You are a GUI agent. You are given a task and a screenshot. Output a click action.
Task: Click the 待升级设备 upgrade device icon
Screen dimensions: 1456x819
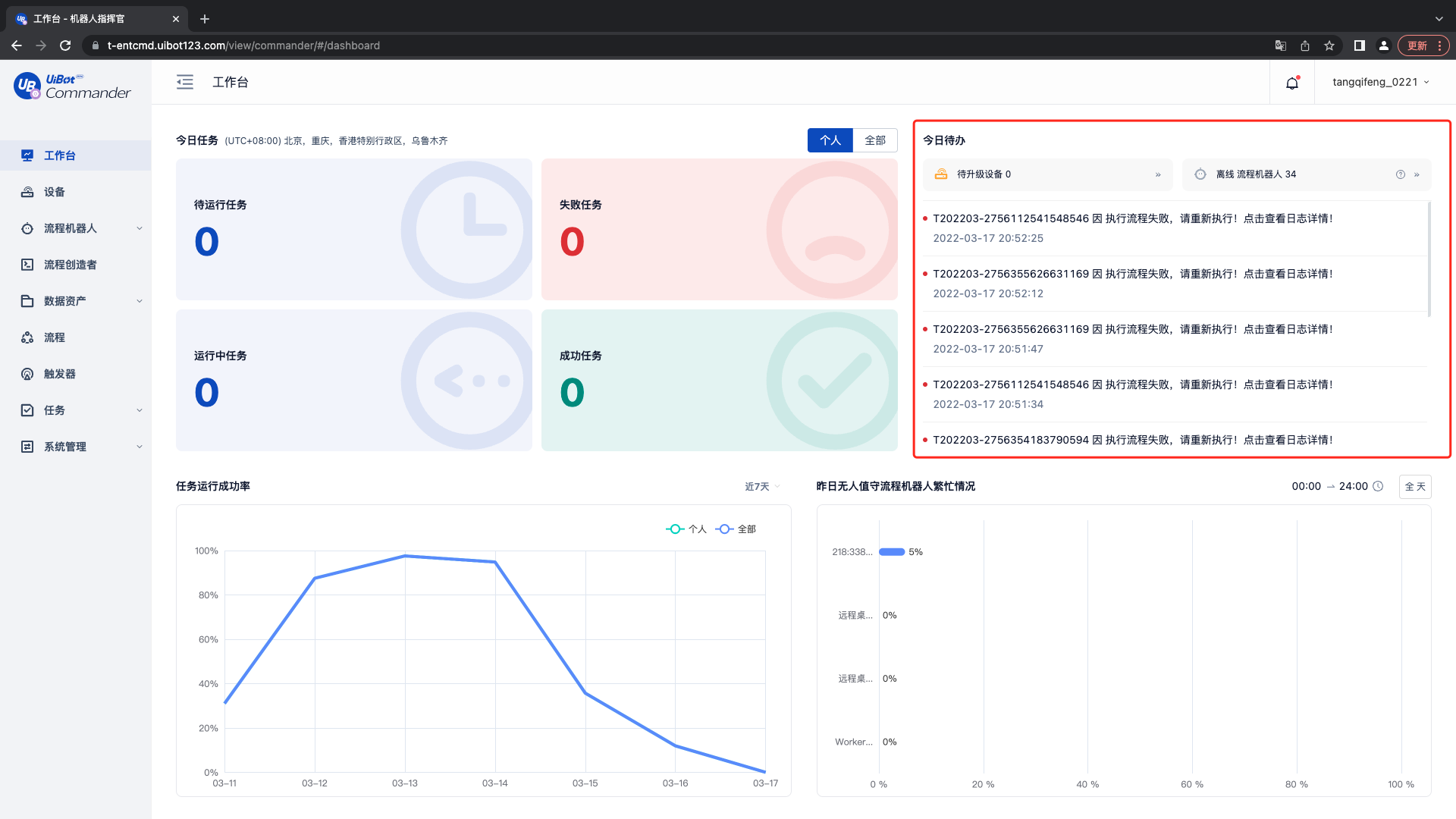point(941,174)
